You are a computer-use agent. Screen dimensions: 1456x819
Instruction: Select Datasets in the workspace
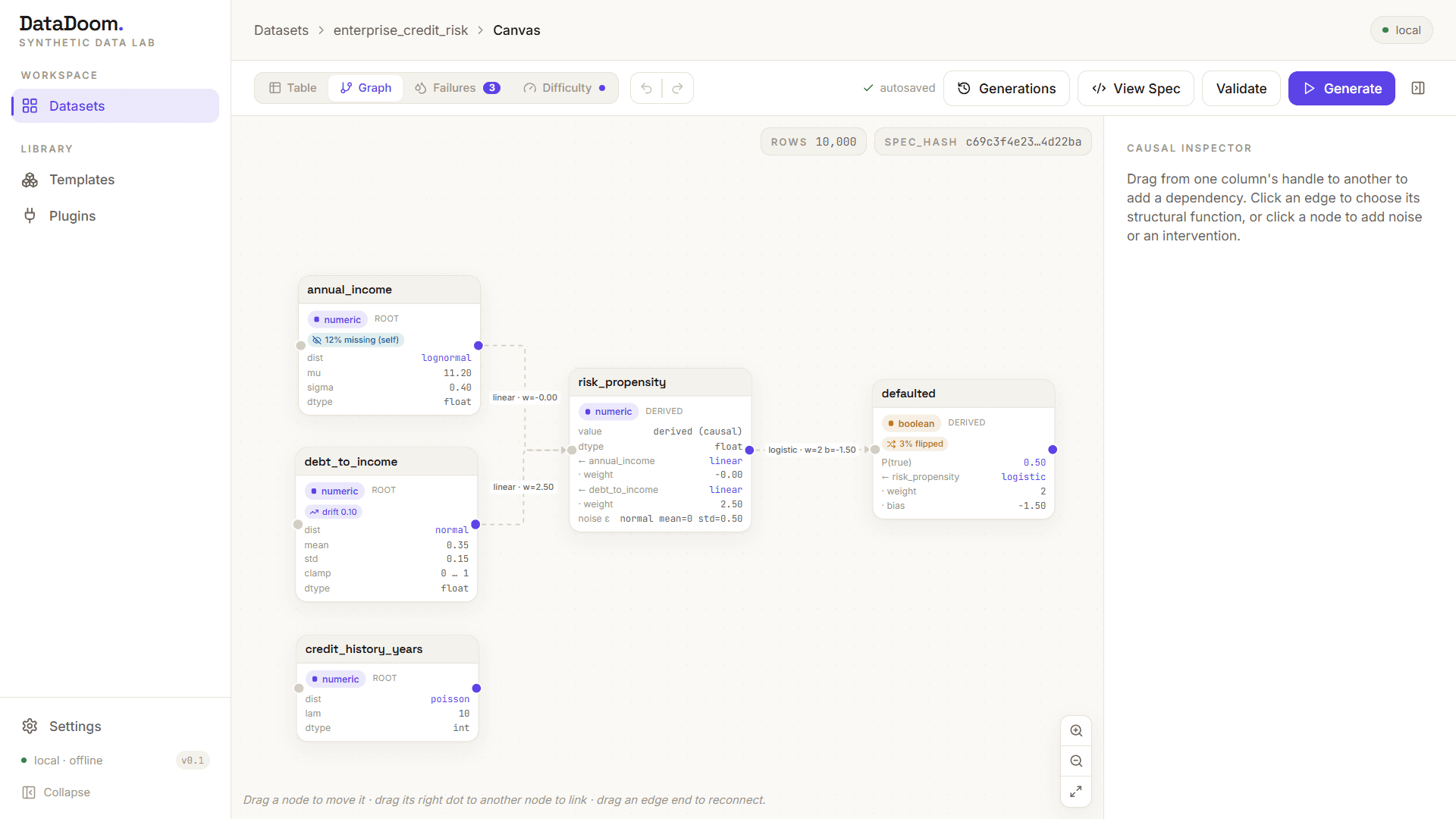[115, 106]
